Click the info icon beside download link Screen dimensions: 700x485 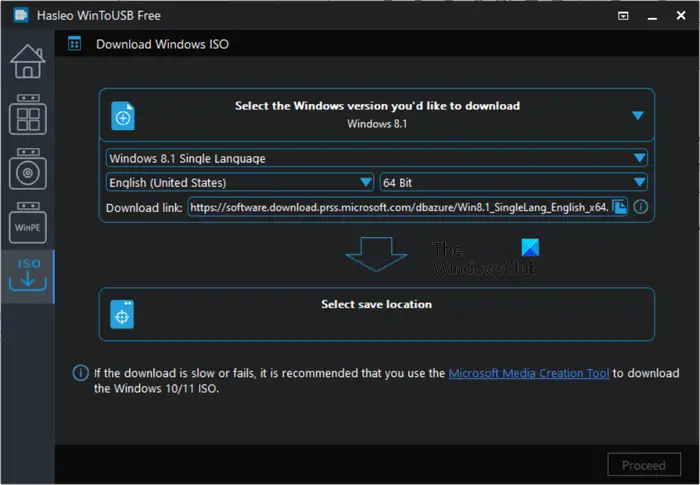[x=641, y=207]
